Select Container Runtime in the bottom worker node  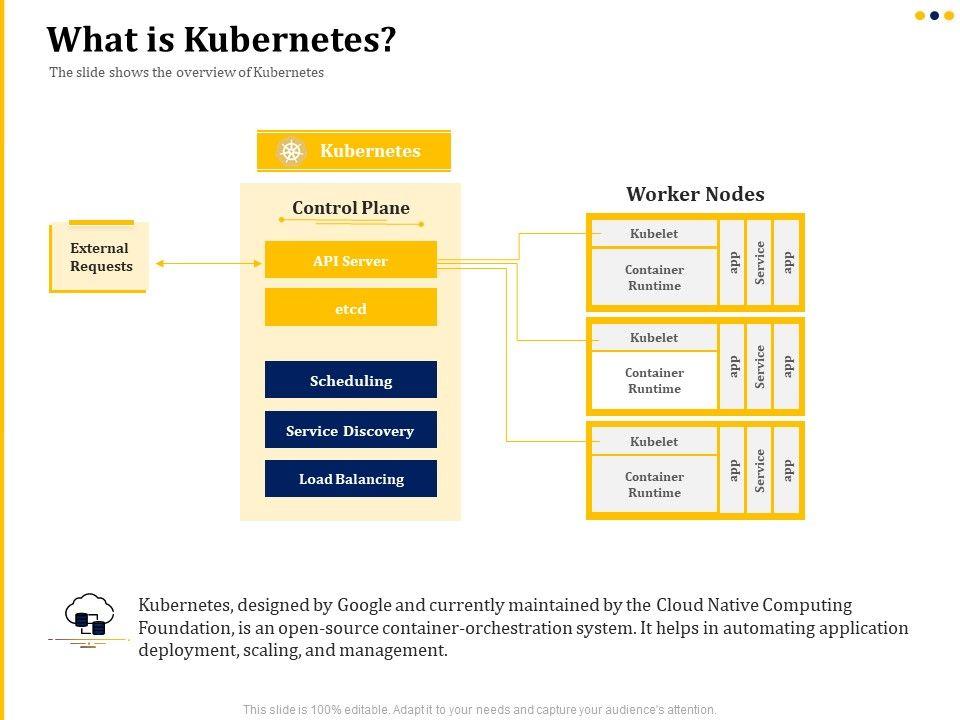(x=654, y=485)
